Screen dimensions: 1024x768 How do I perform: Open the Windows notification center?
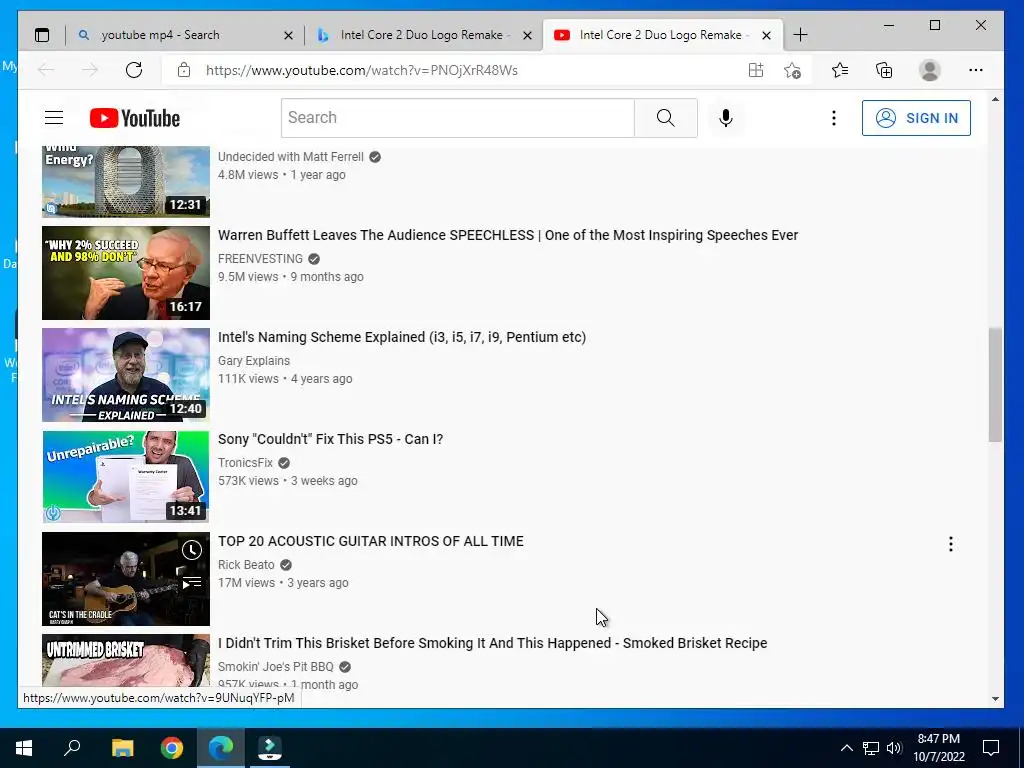[991, 748]
